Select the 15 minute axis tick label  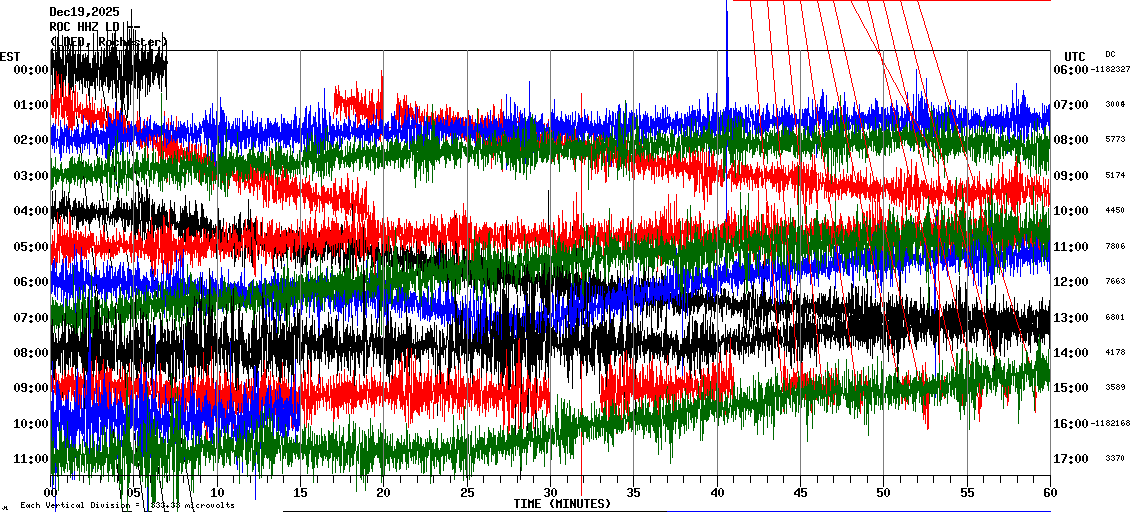300,492
